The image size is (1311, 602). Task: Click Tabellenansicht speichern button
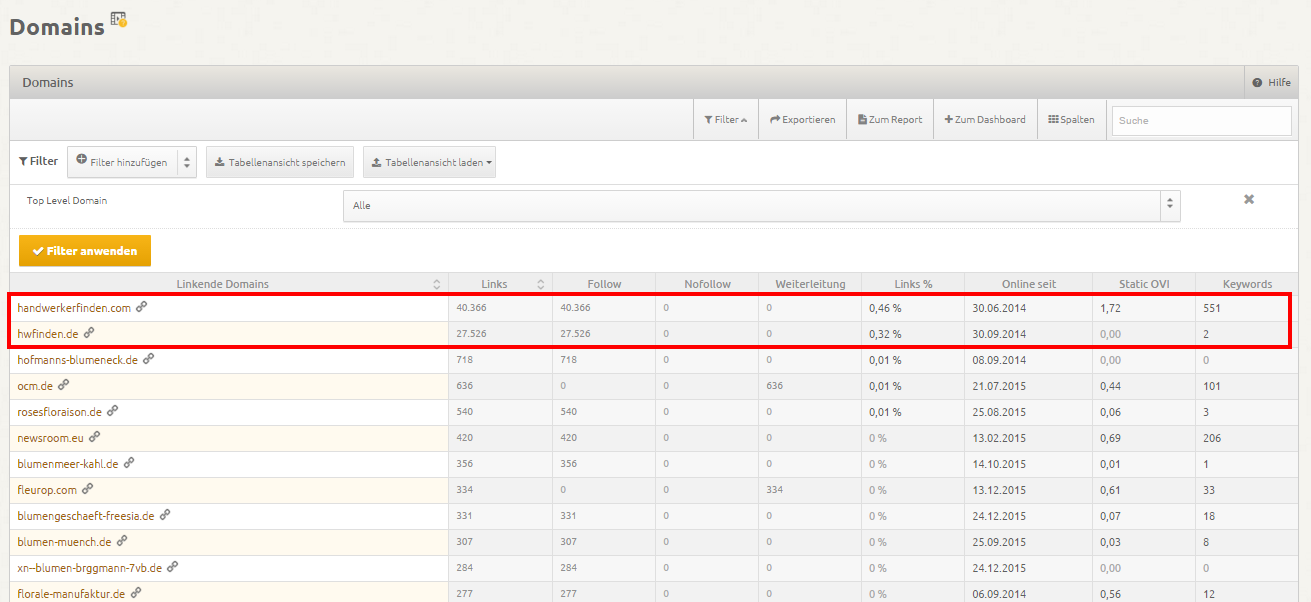pyautogui.click(x=280, y=162)
